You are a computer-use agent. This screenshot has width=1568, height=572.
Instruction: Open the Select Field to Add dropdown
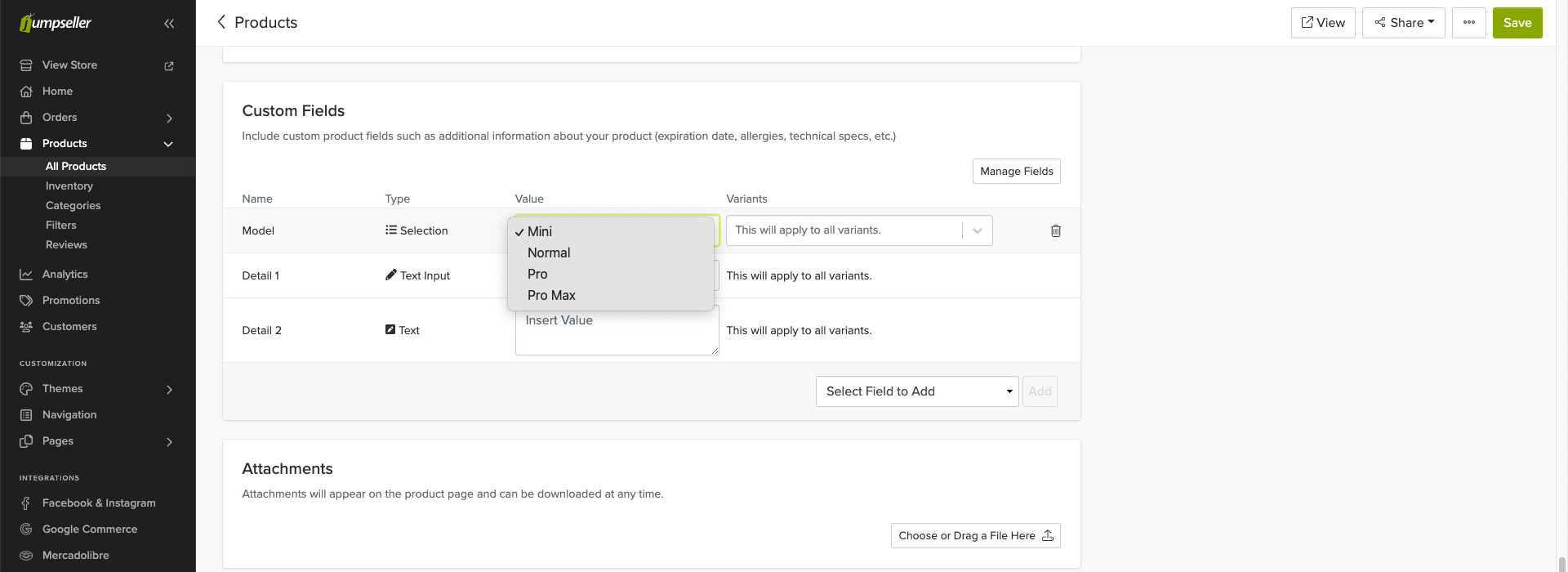916,391
